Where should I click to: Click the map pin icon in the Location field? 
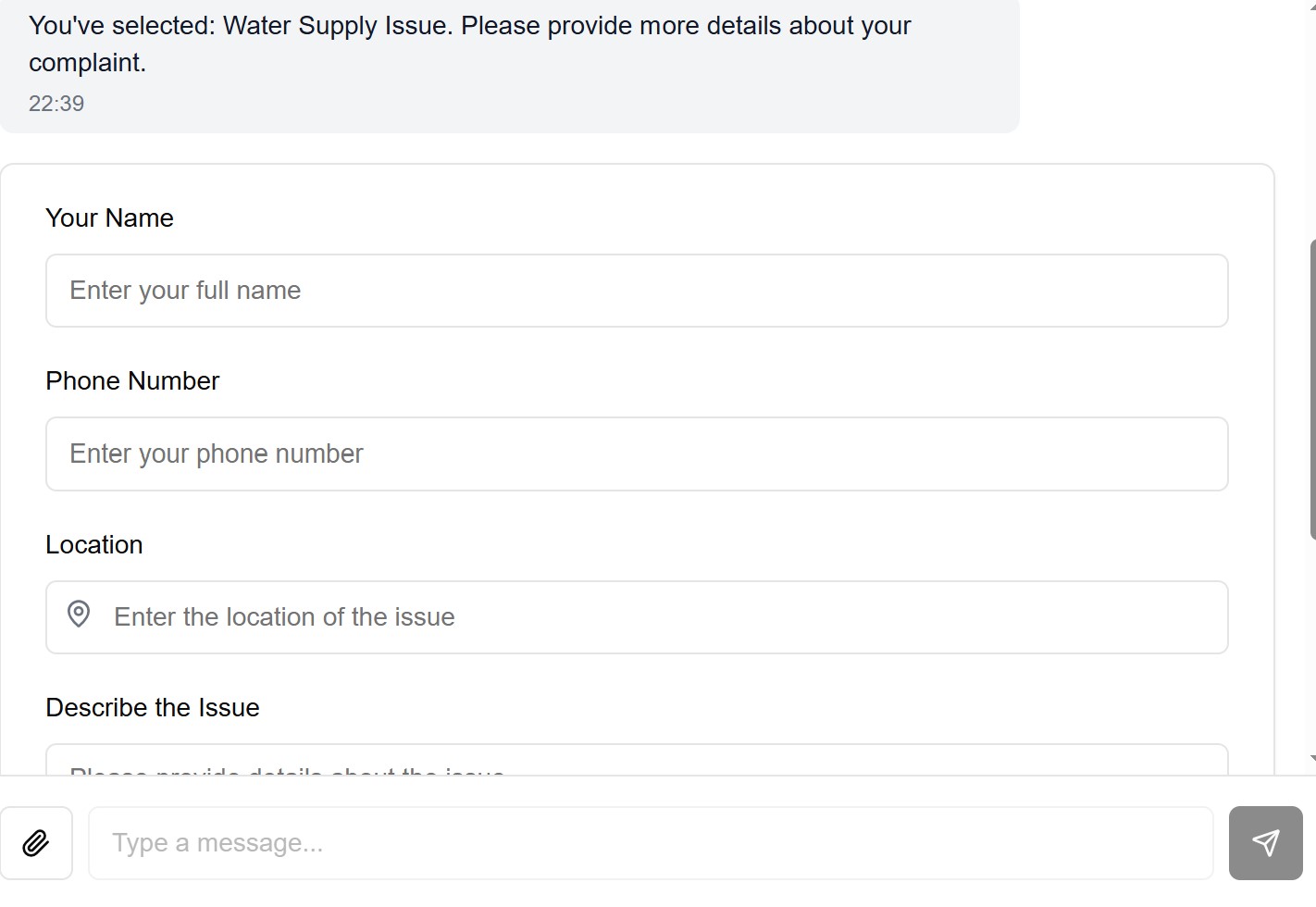(x=79, y=615)
